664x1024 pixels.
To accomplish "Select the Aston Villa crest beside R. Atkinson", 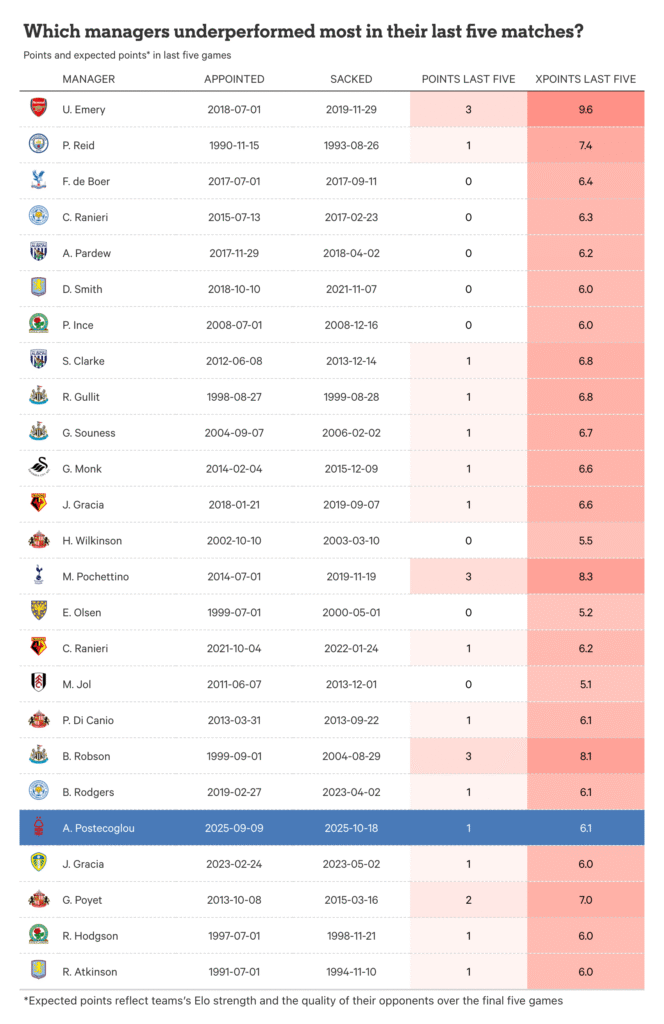I will (x=38, y=971).
